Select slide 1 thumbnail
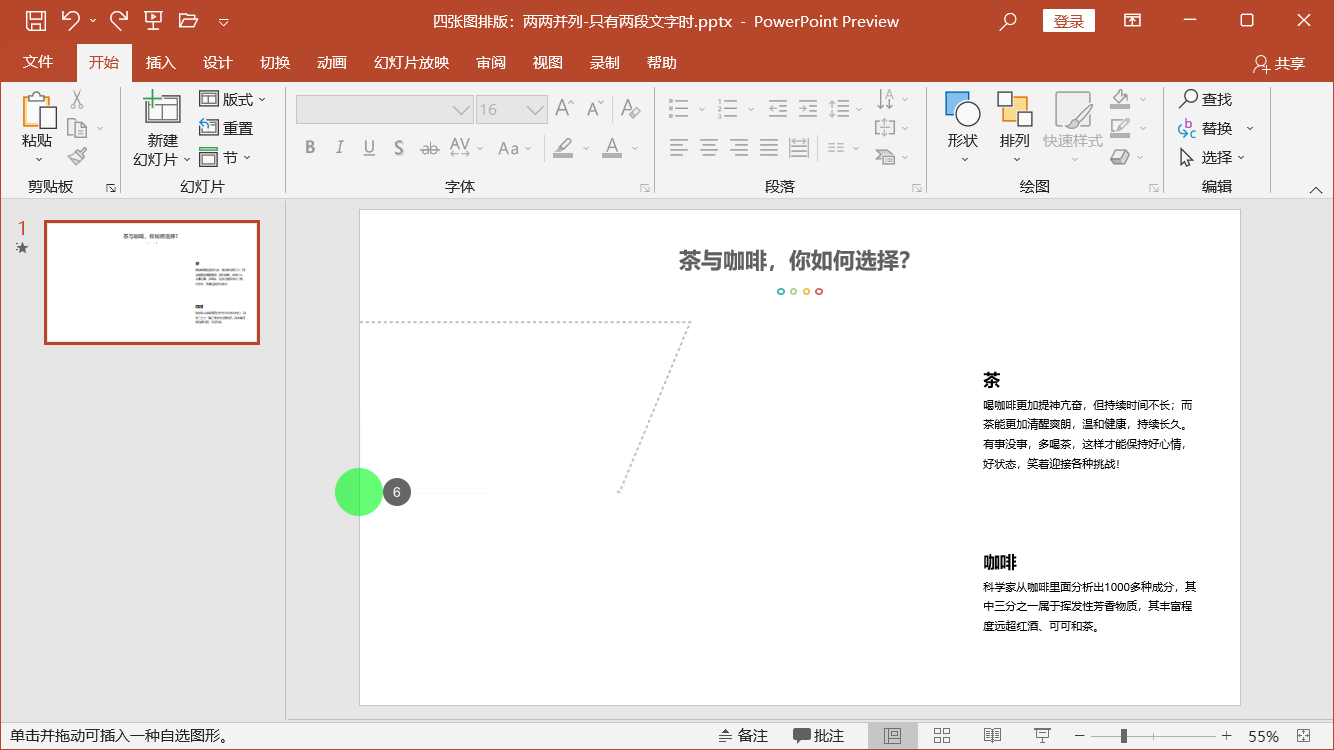 [152, 282]
